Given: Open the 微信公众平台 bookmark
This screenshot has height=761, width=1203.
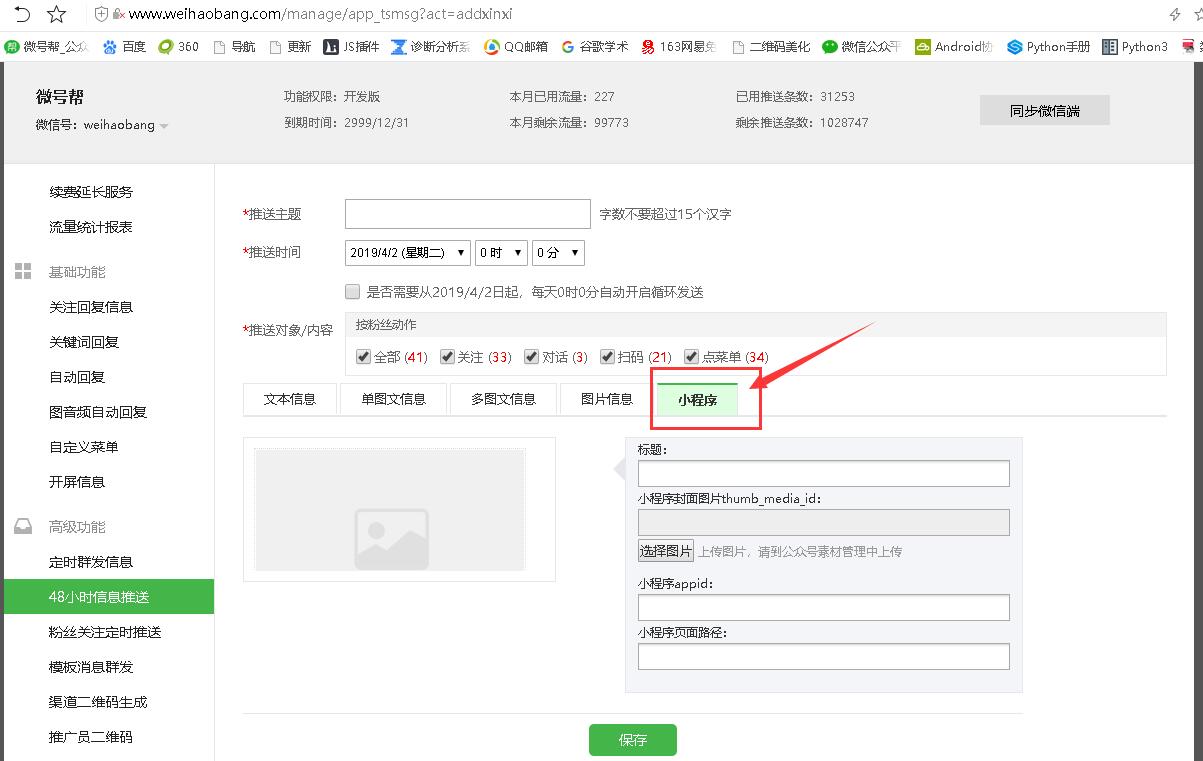Looking at the screenshot, I should (x=830, y=46).
